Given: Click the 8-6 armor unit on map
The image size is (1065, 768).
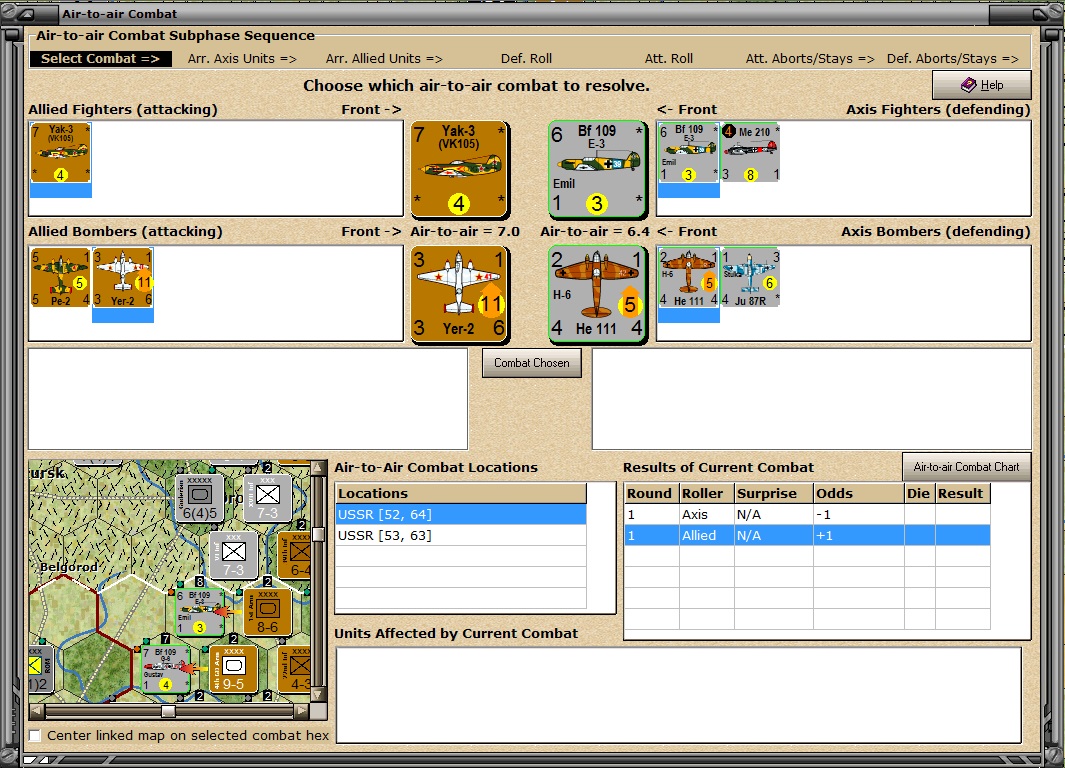Looking at the screenshot, I should (x=268, y=612).
